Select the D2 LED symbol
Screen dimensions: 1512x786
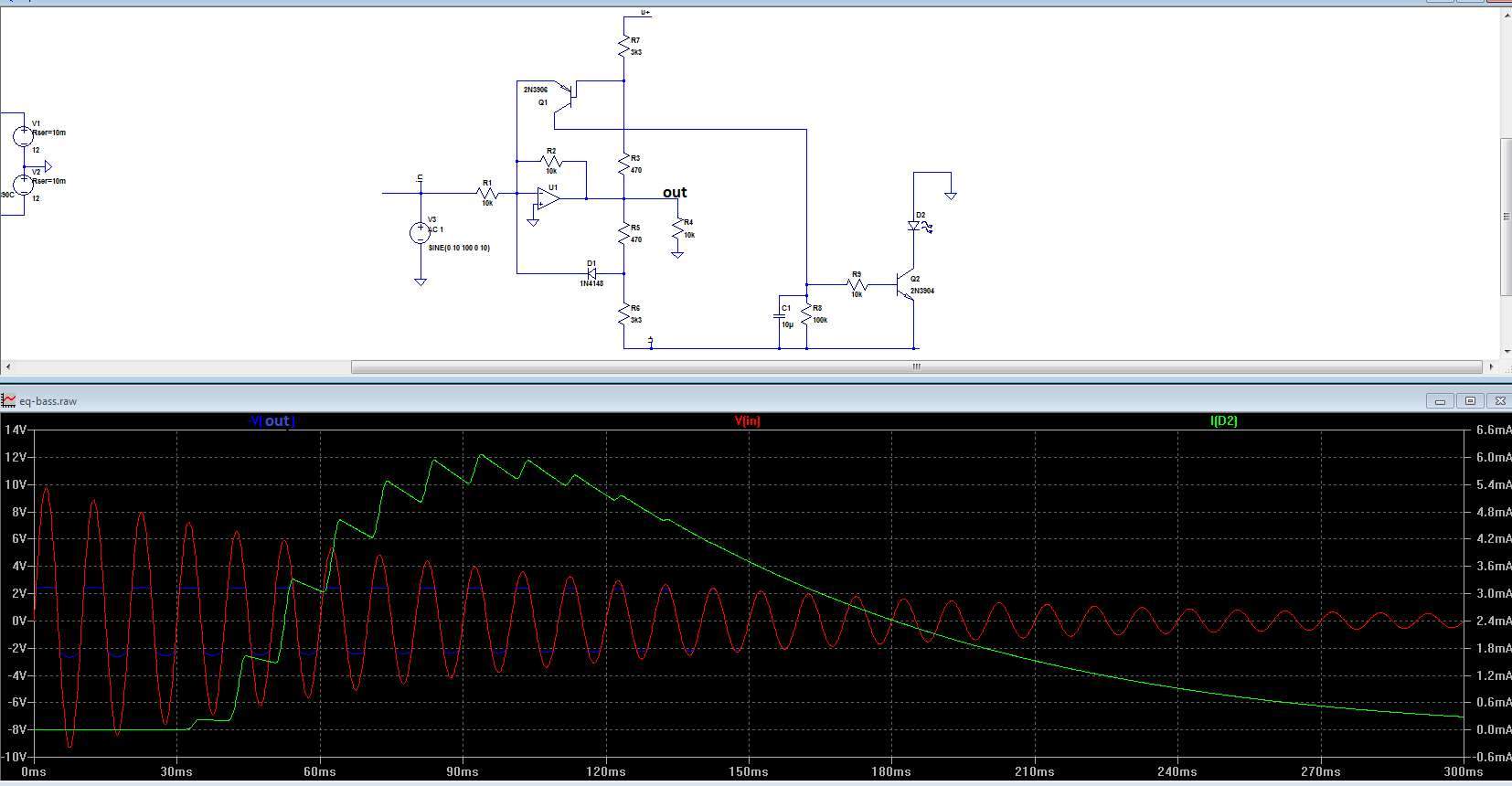(914, 226)
